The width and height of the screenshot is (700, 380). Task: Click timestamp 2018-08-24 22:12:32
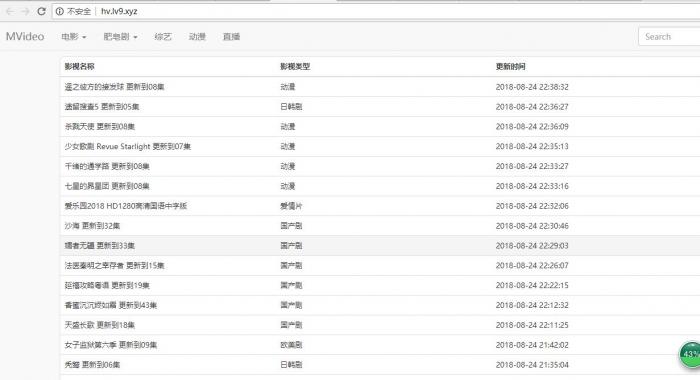532,305
